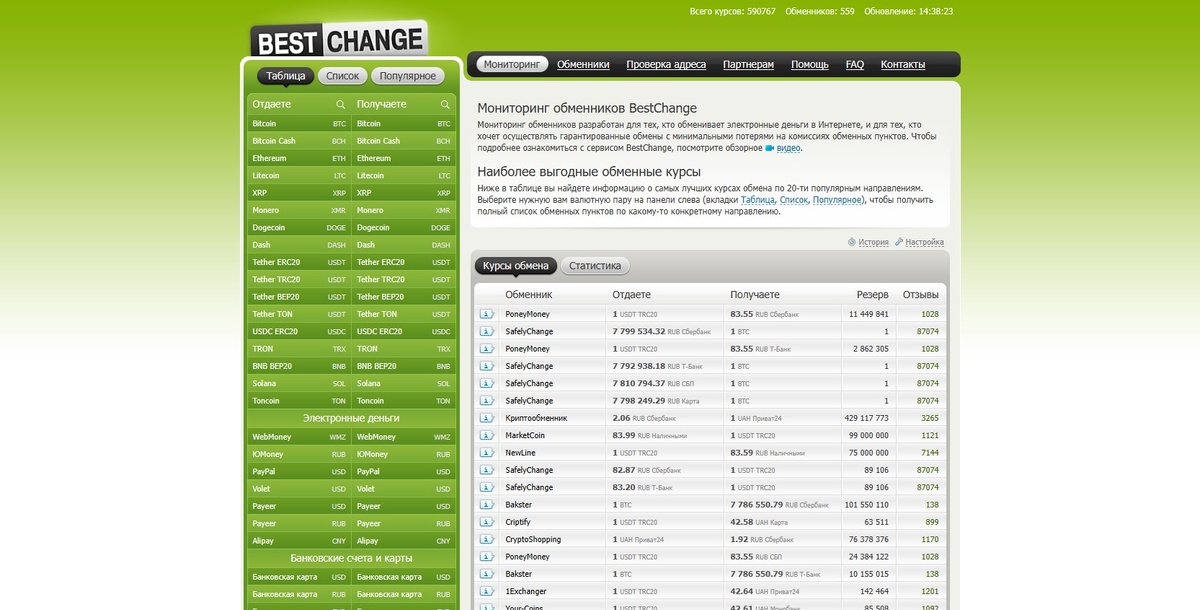Viewport: 1200px width, 610px height.
Task: Select Bitcoin in the Отдаете column
Action: click(x=299, y=124)
